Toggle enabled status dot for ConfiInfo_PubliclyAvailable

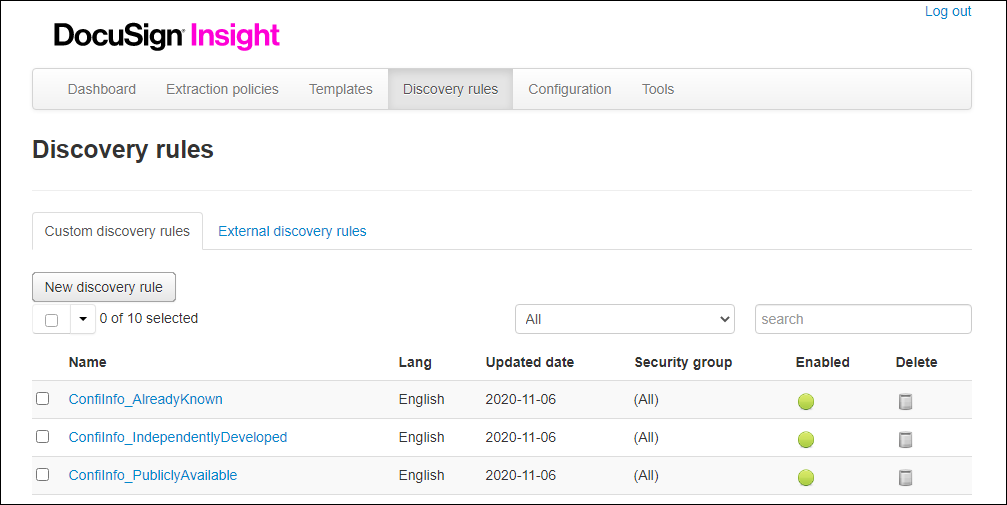tap(806, 477)
